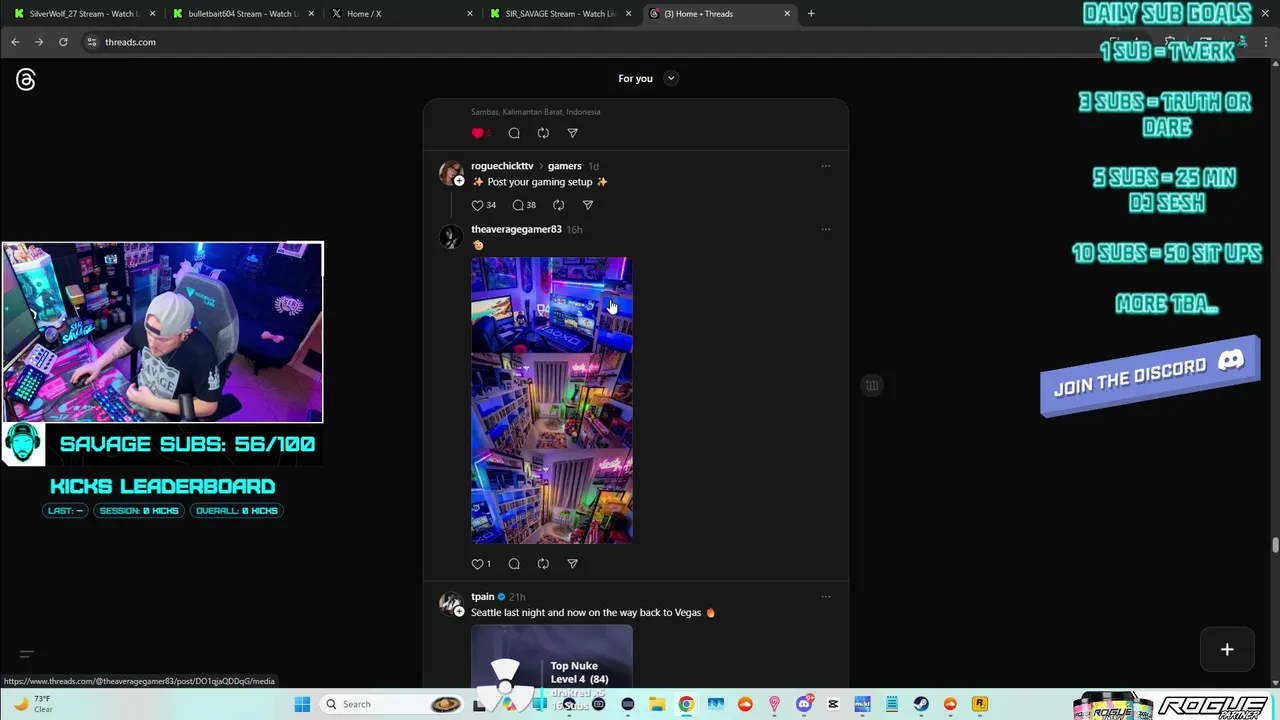
Task: Like the Post your gaming setup thread
Action: pos(478,205)
